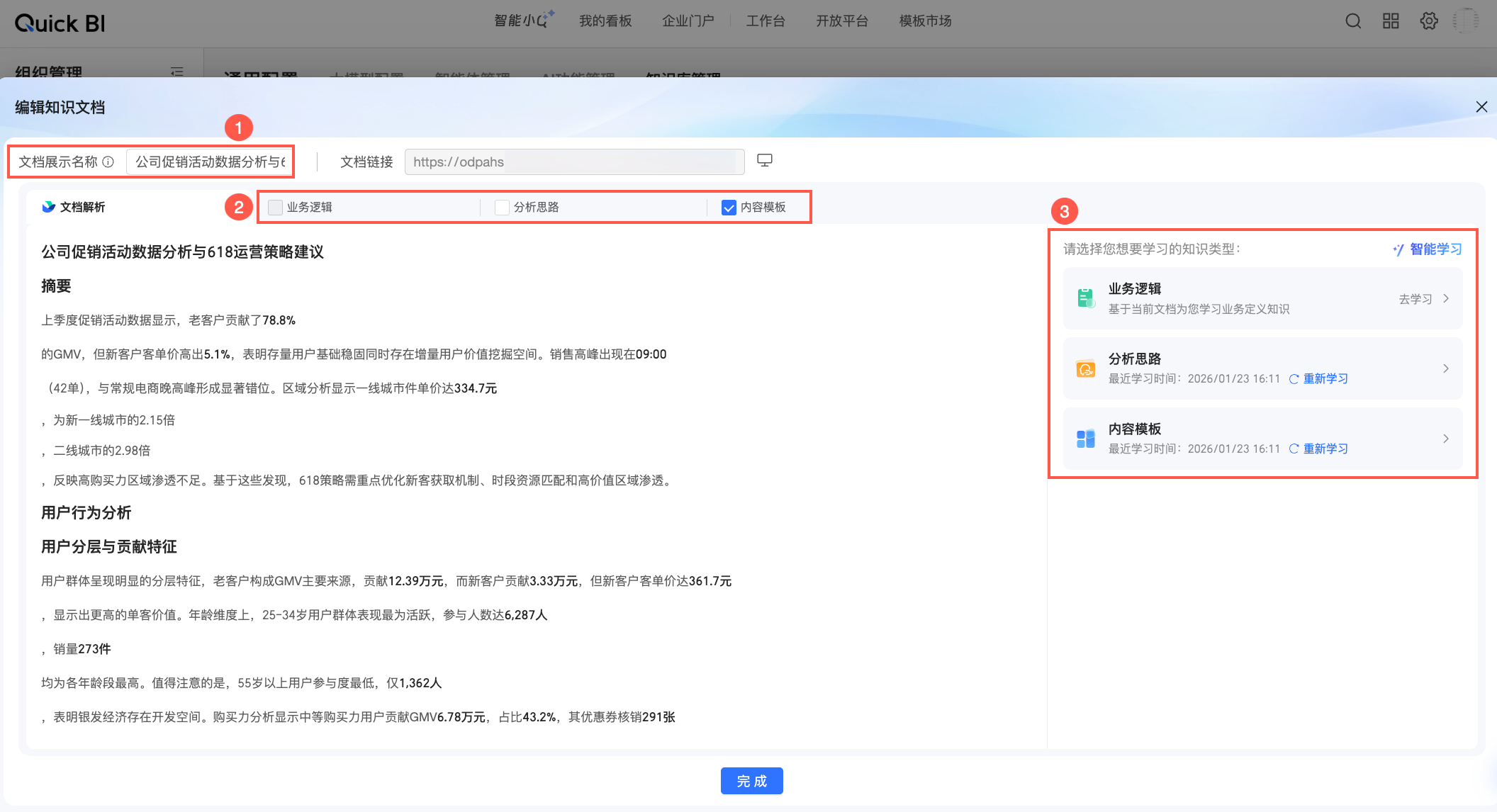The image size is (1497, 812).
Task: Expand the 内容模板 card chevron
Action: tap(1446, 439)
